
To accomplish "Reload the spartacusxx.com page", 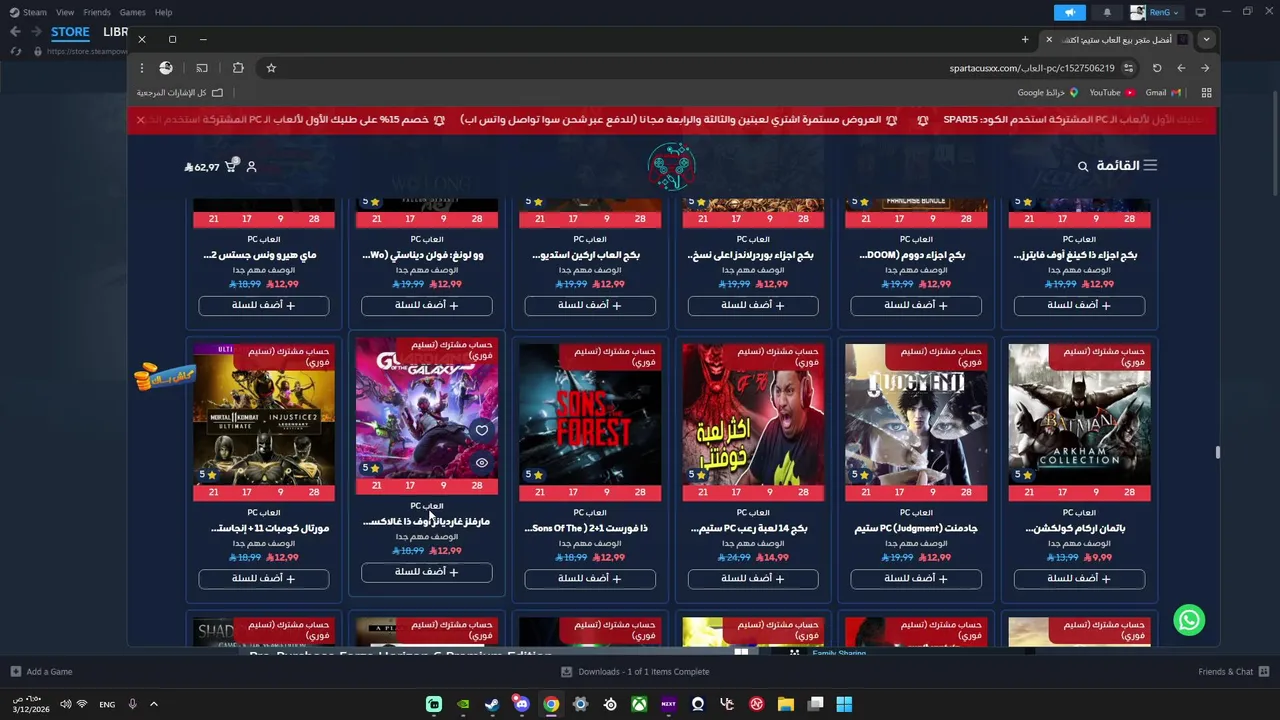I will 1157,68.
